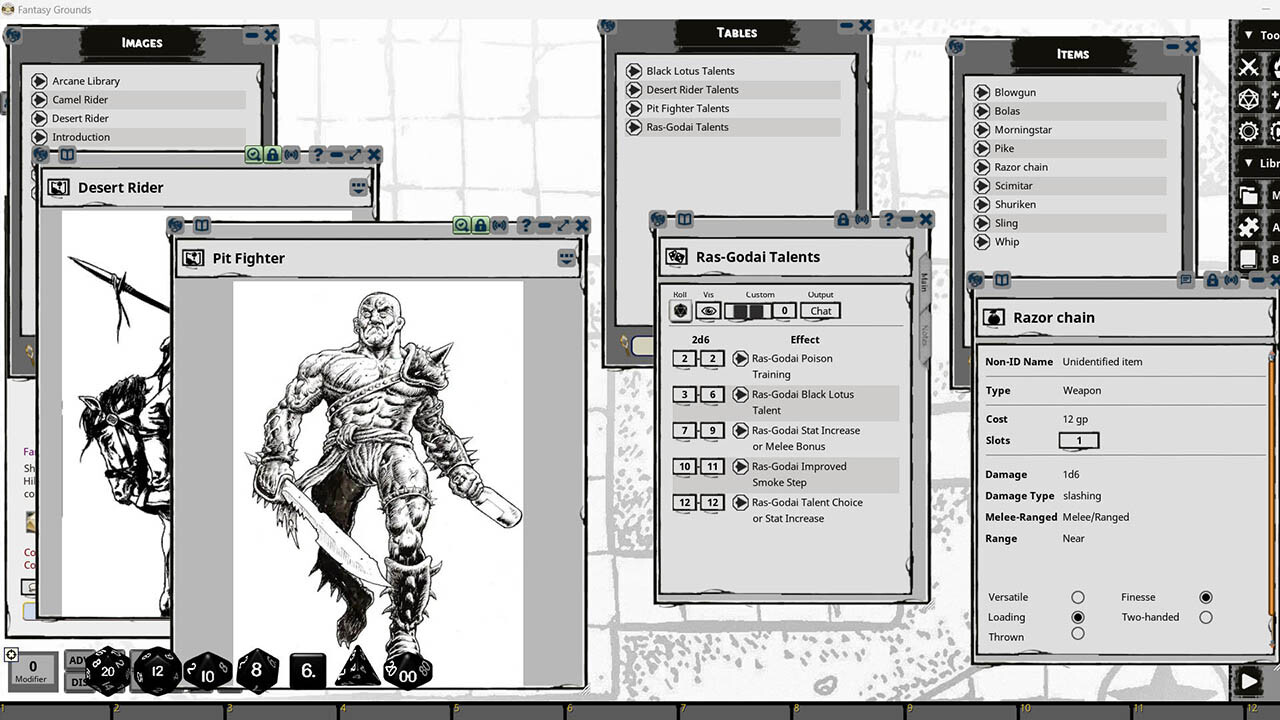This screenshot has height=720, width=1280.
Task: Open the Modules folder icon in the Library sidebar
Action: 1249,196
